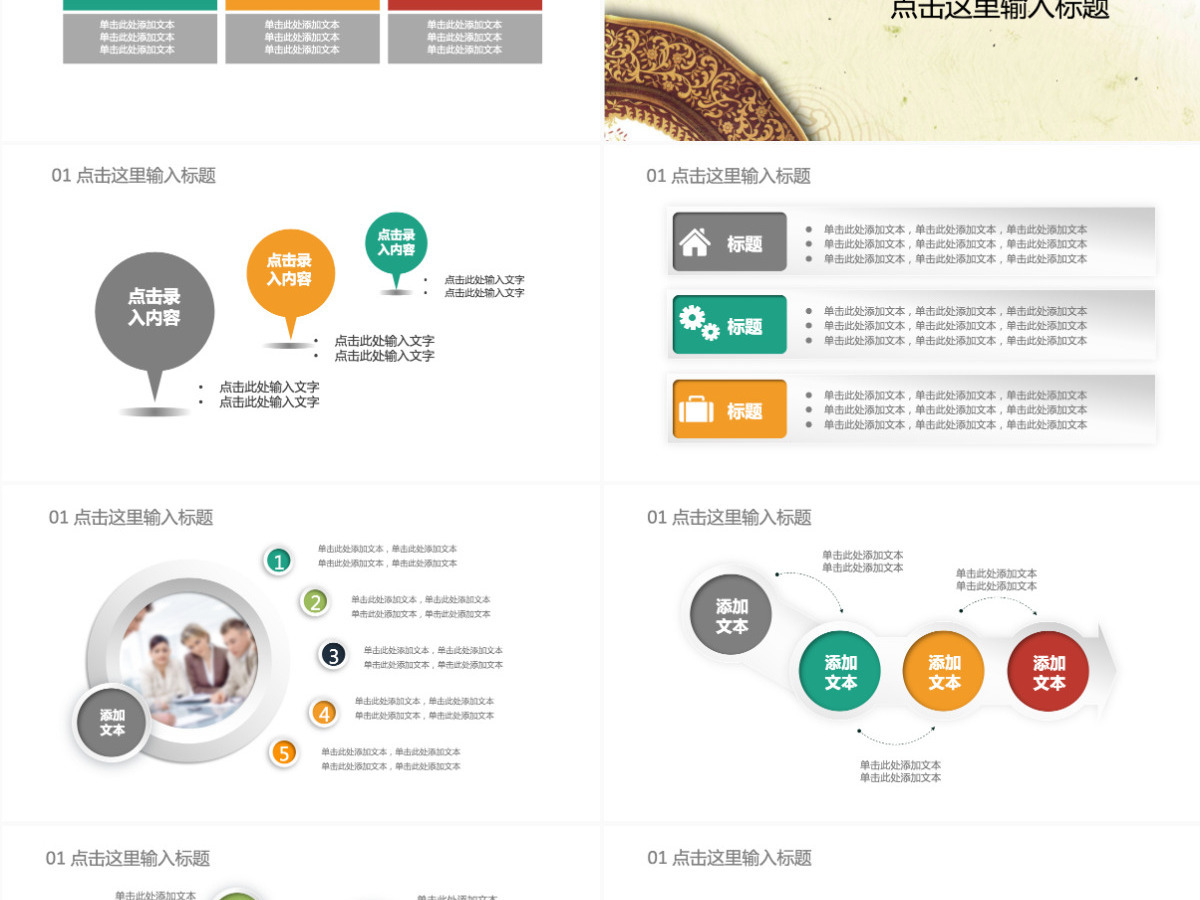Click the 标题 label next to the house icon
This screenshot has width=1200, height=900.
pos(745,244)
